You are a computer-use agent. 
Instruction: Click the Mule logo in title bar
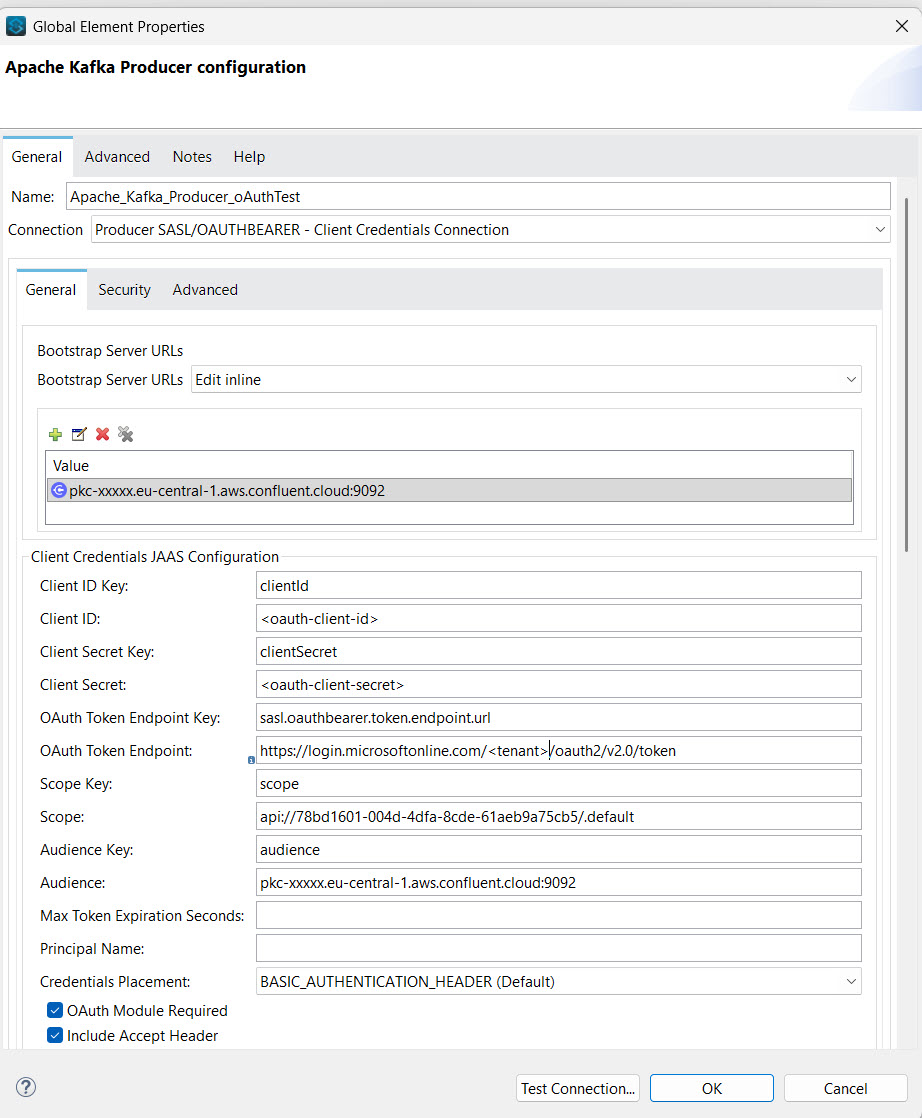(x=16, y=26)
